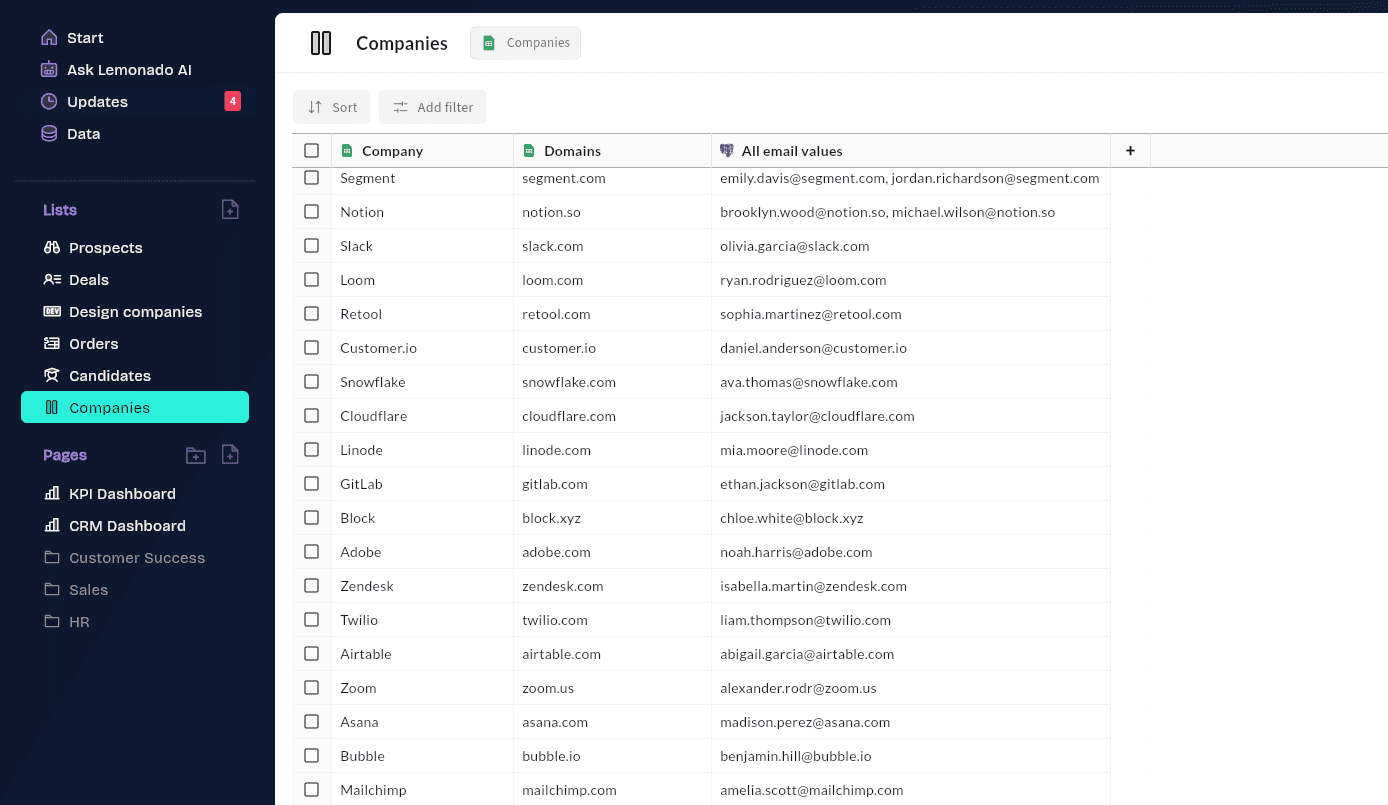Open Ask Lemonado AI
Image resolution: width=1388 pixels, height=805 pixels.
[129, 70]
